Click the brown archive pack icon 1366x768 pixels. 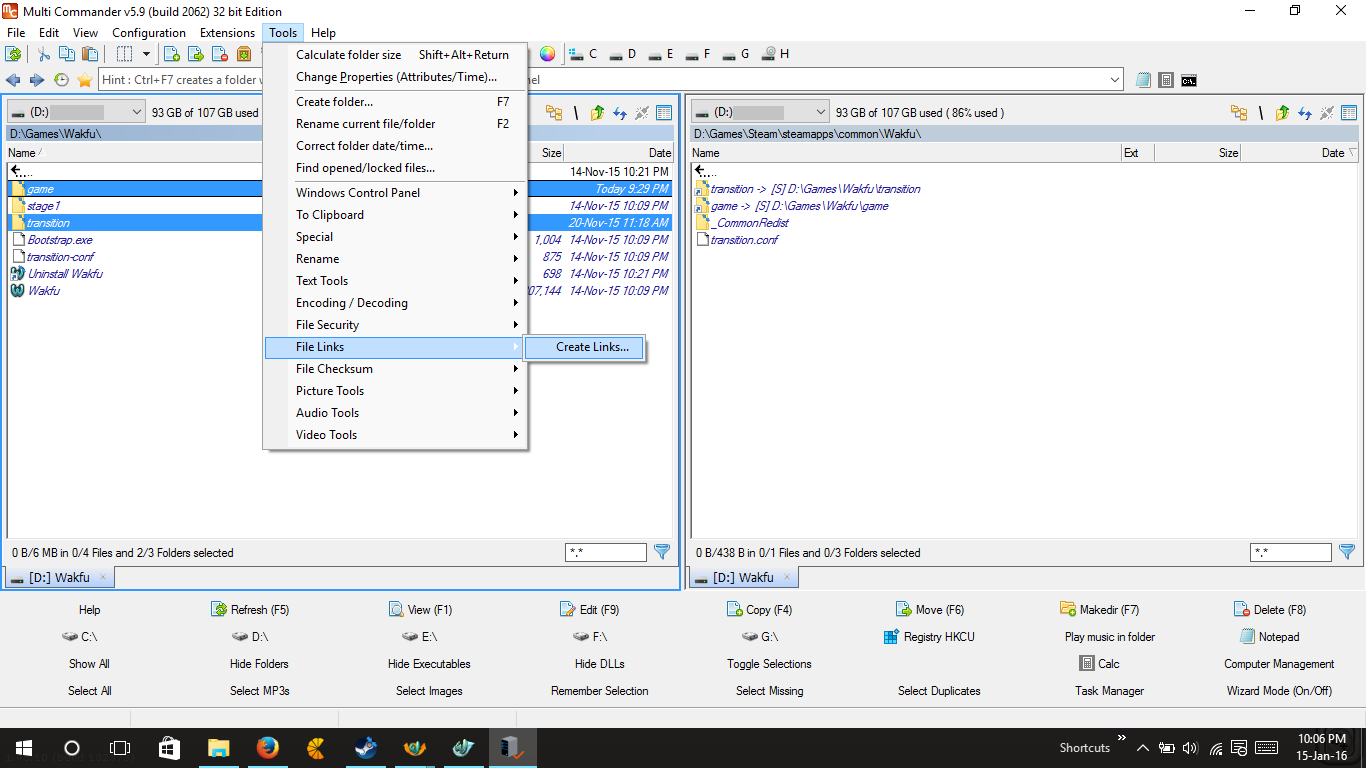[x=244, y=54]
